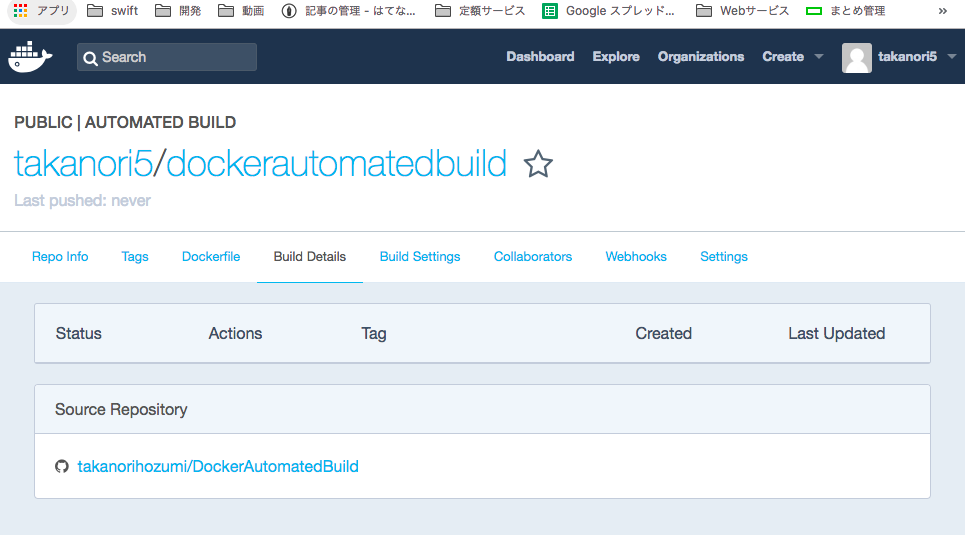965x535 pixels.
Task: Open the 定額サービス bookmarks folder
Action: tap(480, 10)
